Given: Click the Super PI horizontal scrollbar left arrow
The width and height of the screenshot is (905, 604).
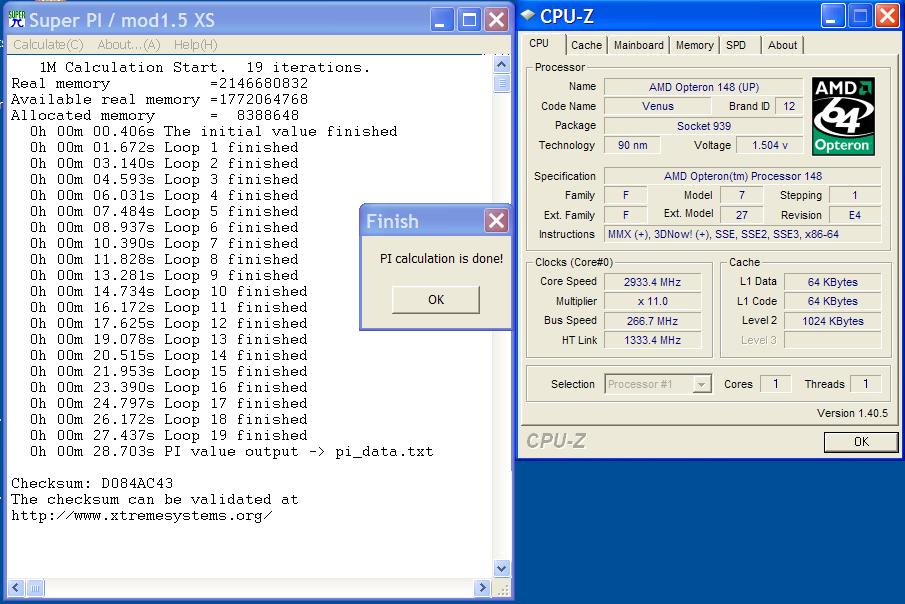Looking at the screenshot, I should (16, 588).
